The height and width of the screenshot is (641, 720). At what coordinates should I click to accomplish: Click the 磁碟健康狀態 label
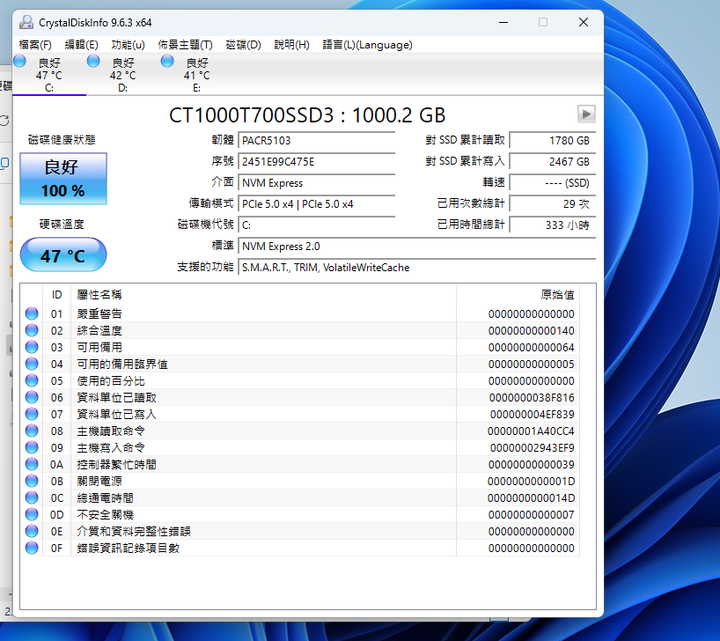coord(62,140)
